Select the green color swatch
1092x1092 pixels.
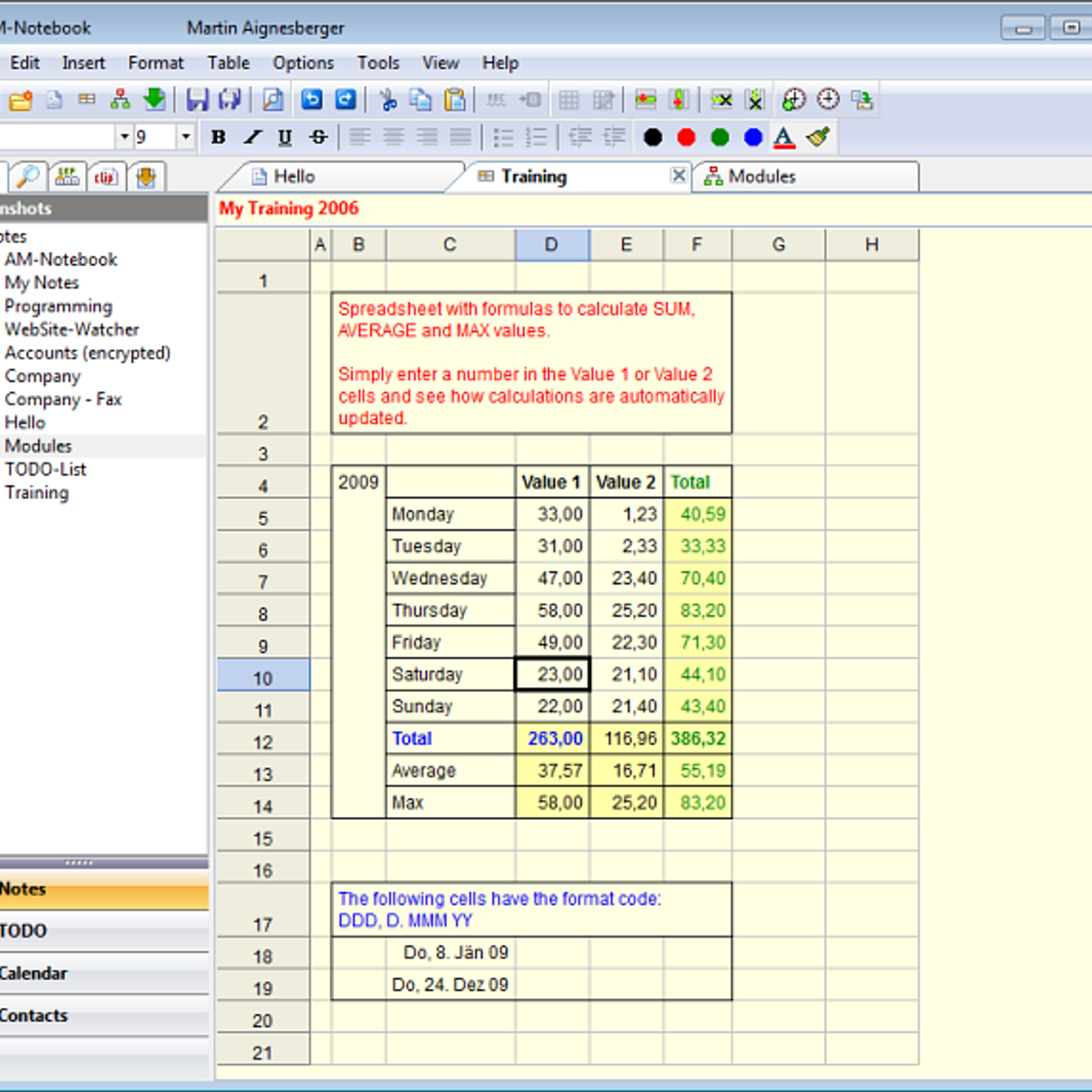coord(720,137)
